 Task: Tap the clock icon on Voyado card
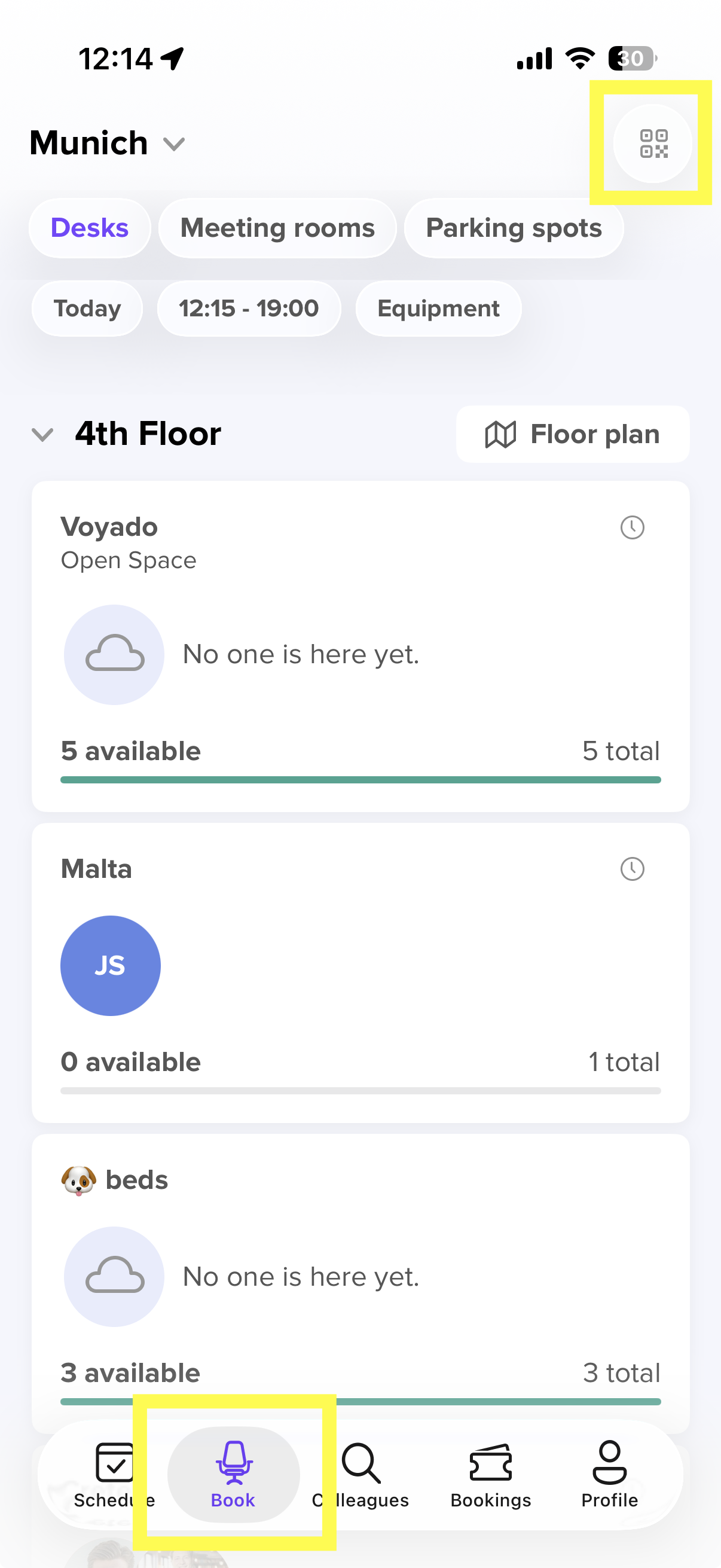click(x=632, y=527)
